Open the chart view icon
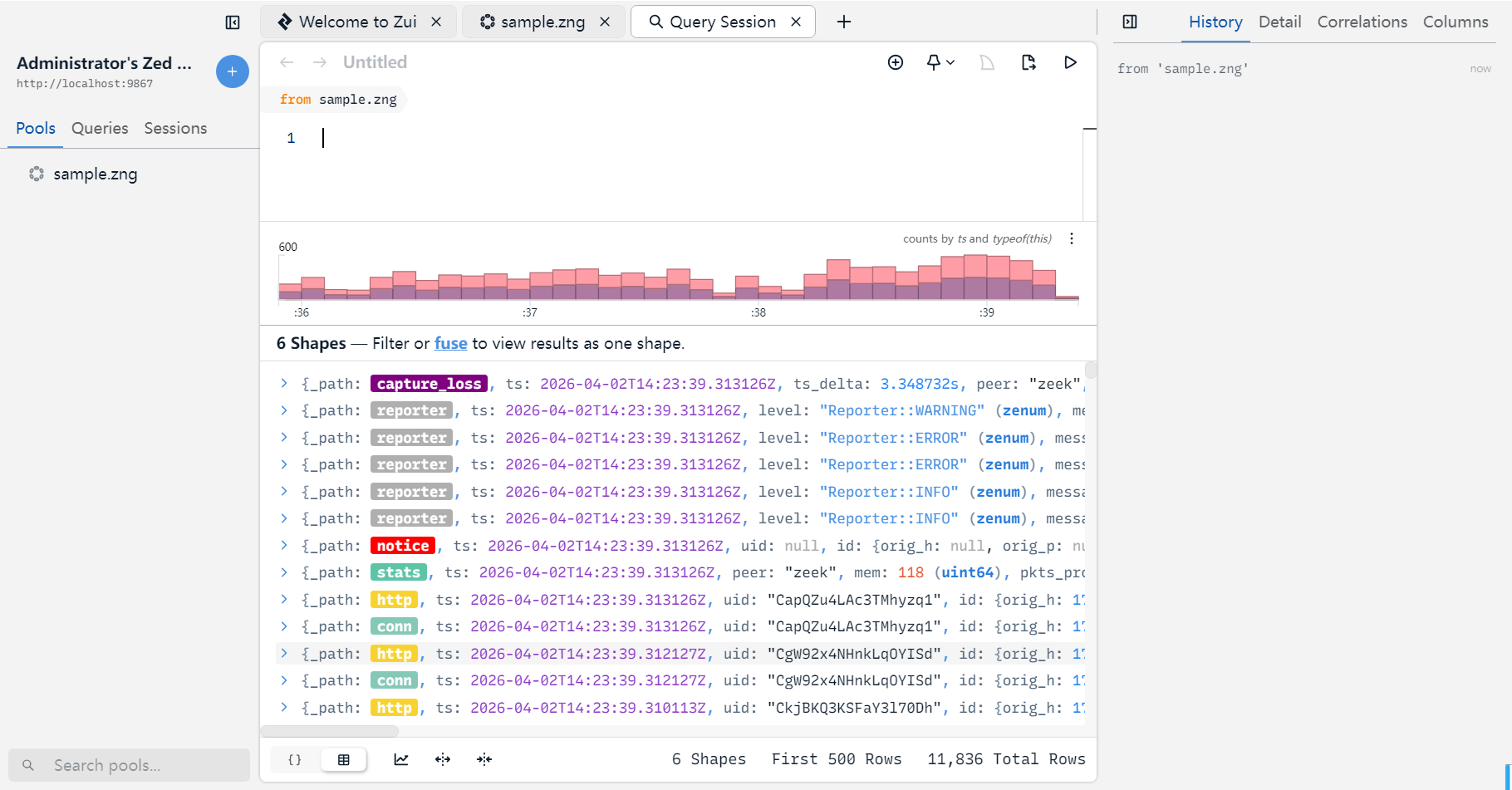The image size is (1512, 790). [401, 759]
